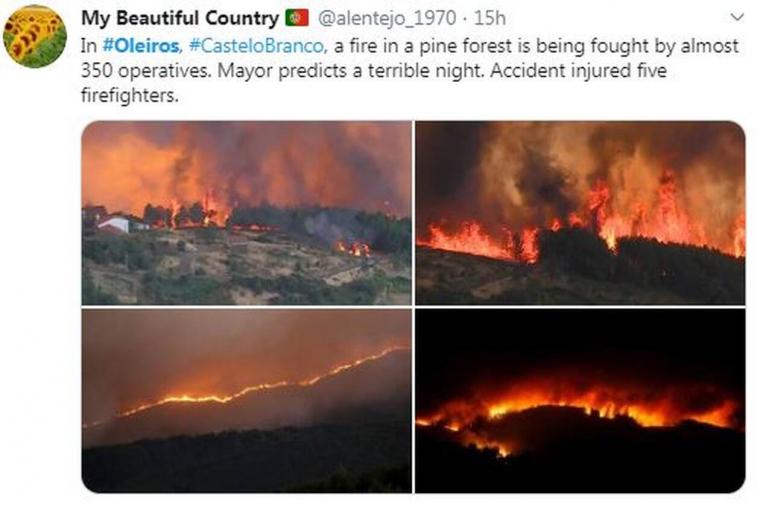
Task: Click the phrase 'Accident injured five'
Action: tap(579, 71)
